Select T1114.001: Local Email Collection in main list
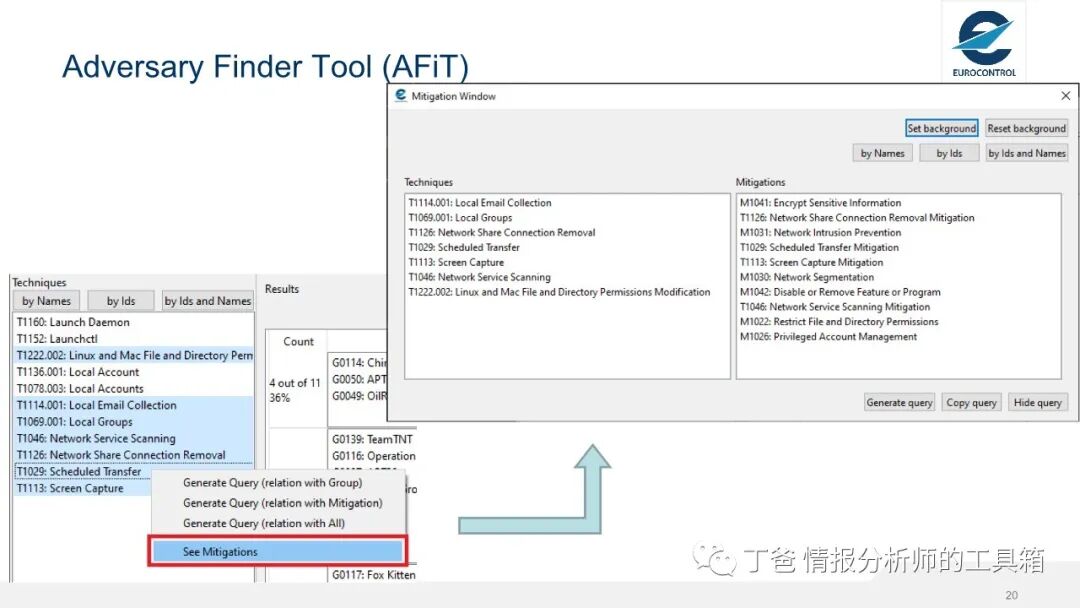The image size is (1080, 608). [x=133, y=405]
